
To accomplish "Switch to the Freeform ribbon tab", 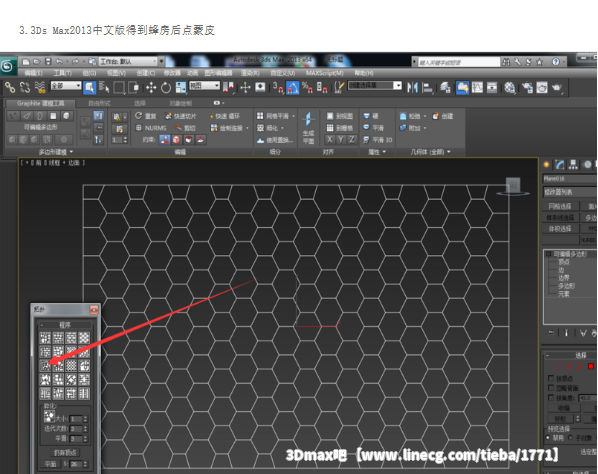I will point(100,103).
